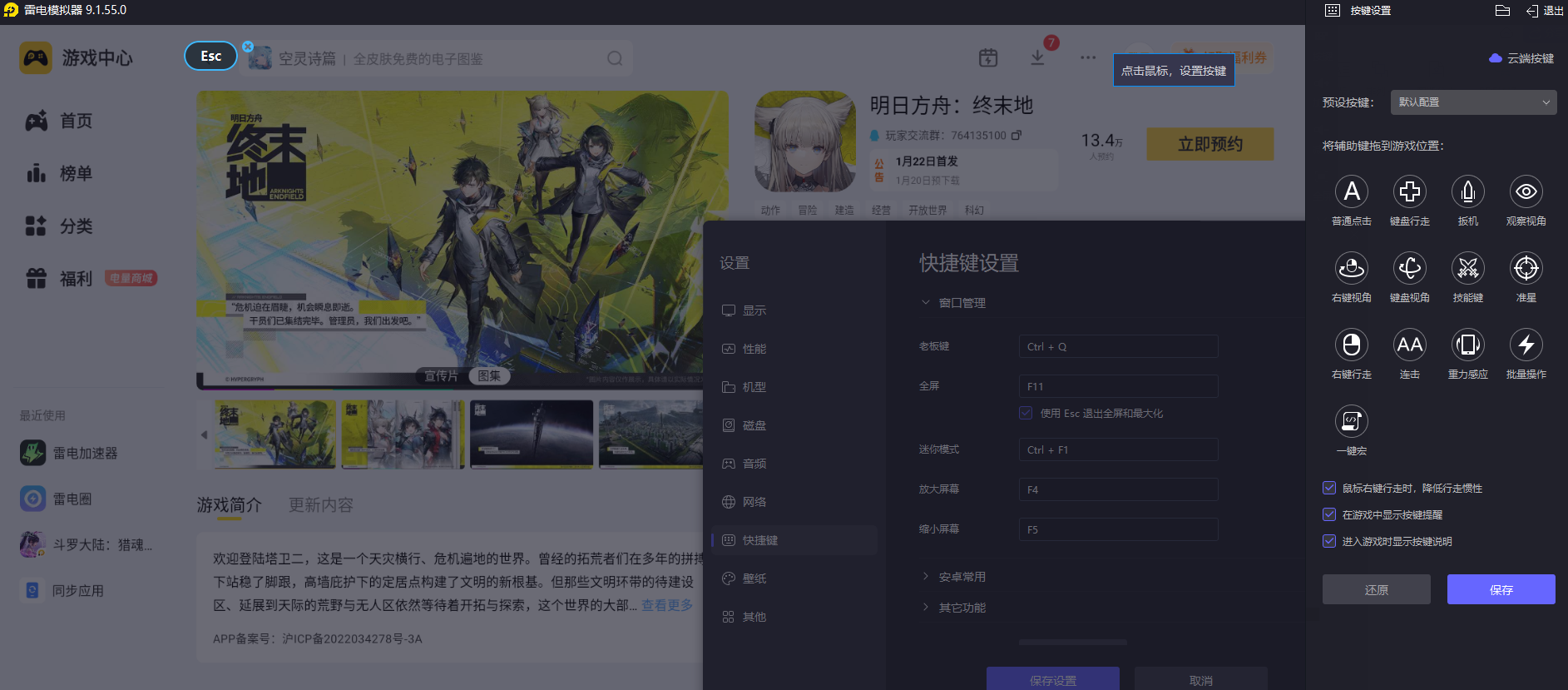Toggle 进入游戏时显示按键说明 checkbox

pos(1329,541)
